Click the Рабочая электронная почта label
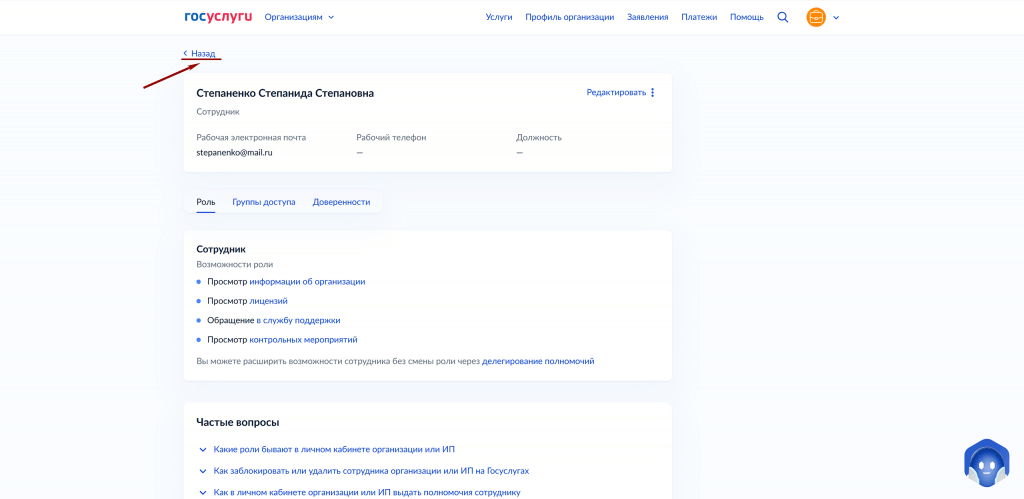Screen dimensions: 1024x499 coord(251,138)
